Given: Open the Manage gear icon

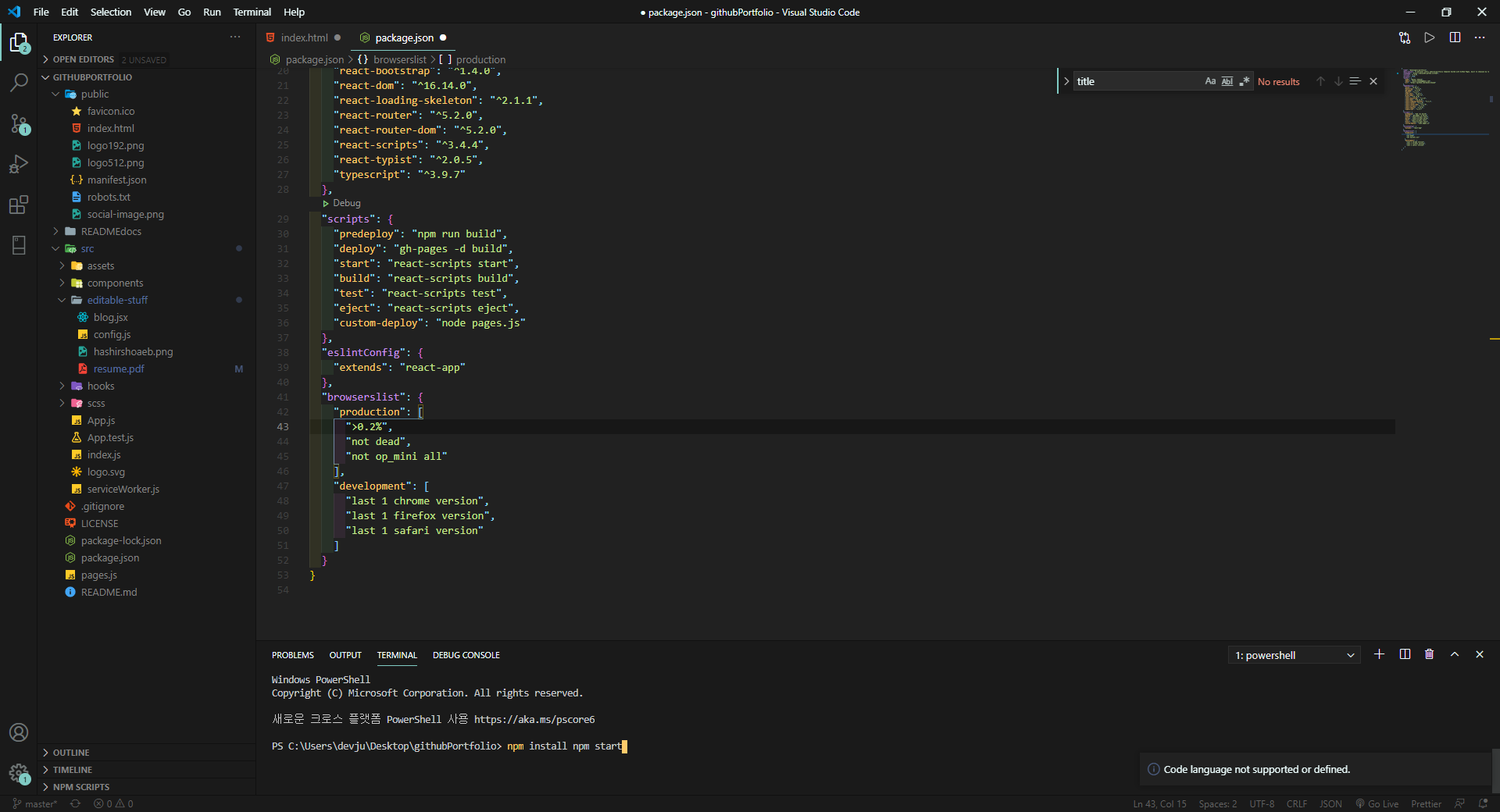Looking at the screenshot, I should (x=19, y=773).
